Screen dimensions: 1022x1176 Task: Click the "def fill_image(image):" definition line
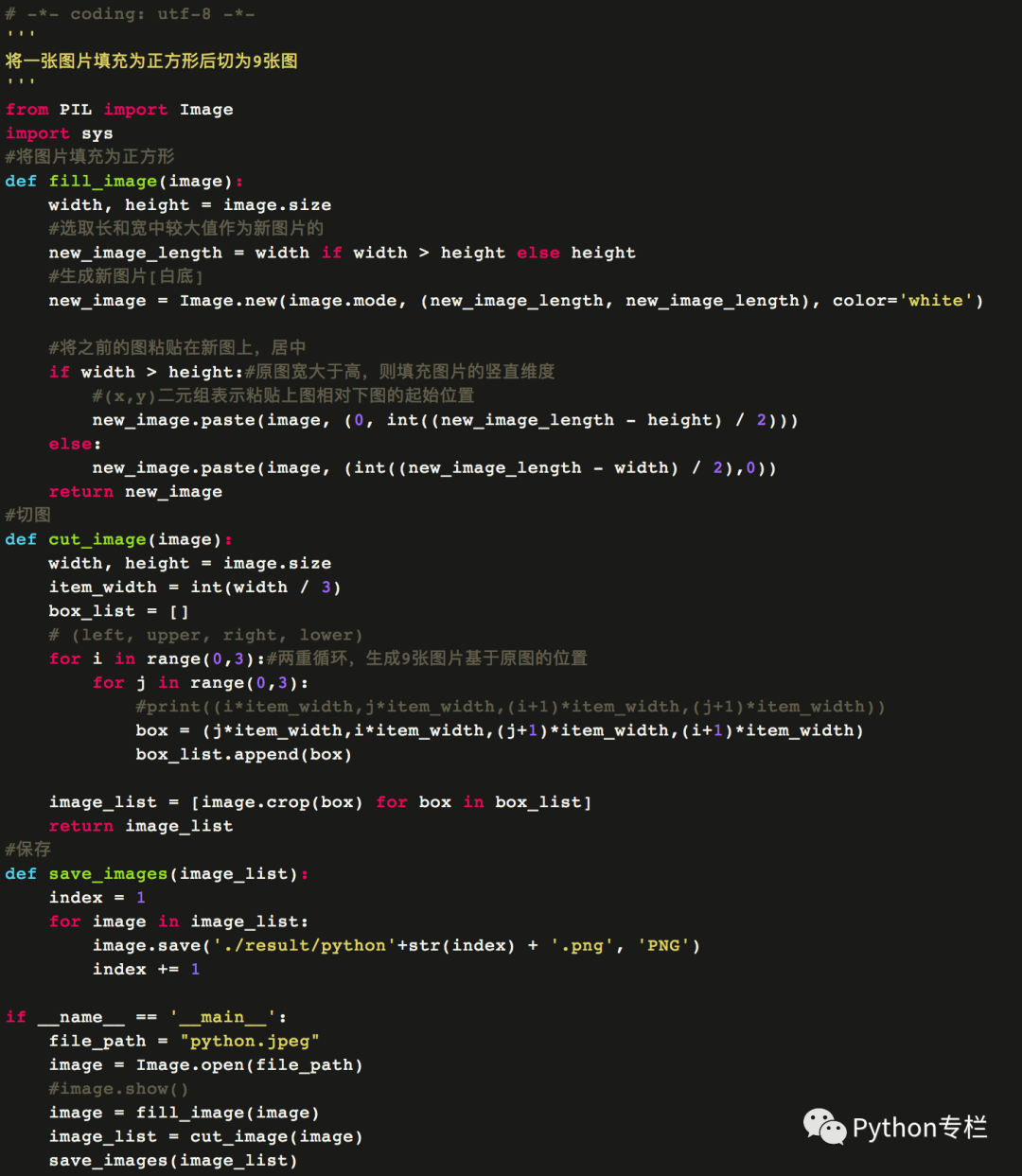(x=124, y=181)
